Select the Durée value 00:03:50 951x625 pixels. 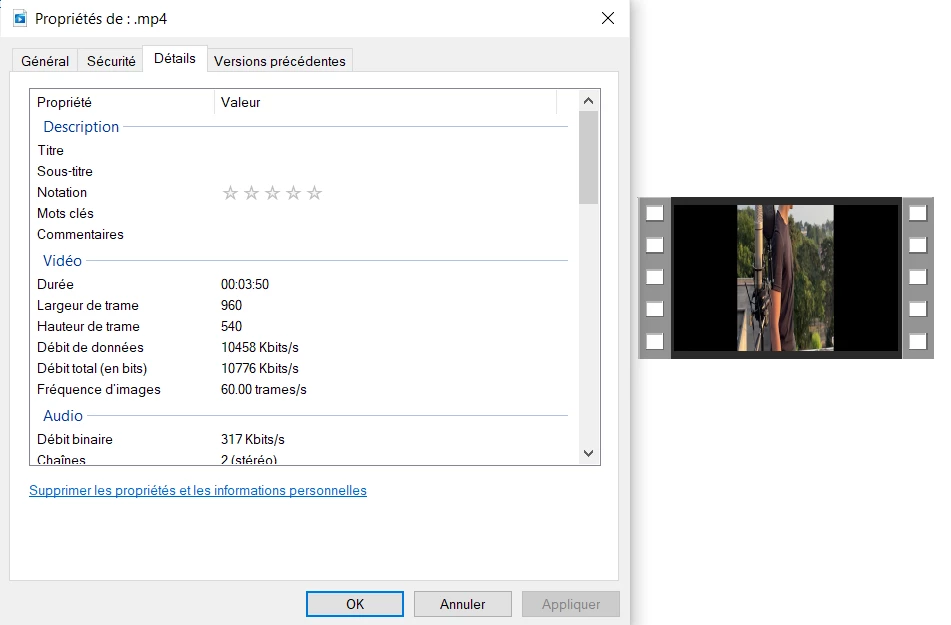[245, 285]
